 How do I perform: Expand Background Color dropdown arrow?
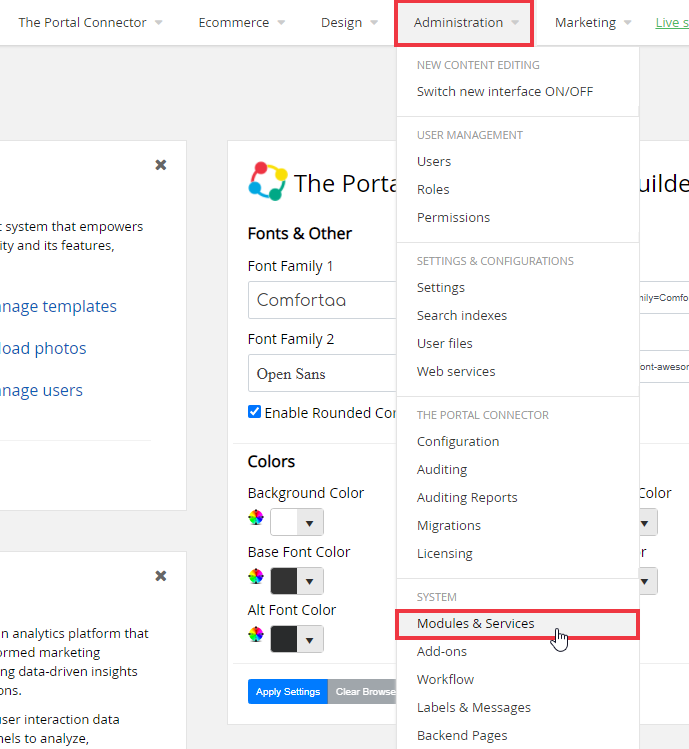pyautogui.click(x=310, y=523)
